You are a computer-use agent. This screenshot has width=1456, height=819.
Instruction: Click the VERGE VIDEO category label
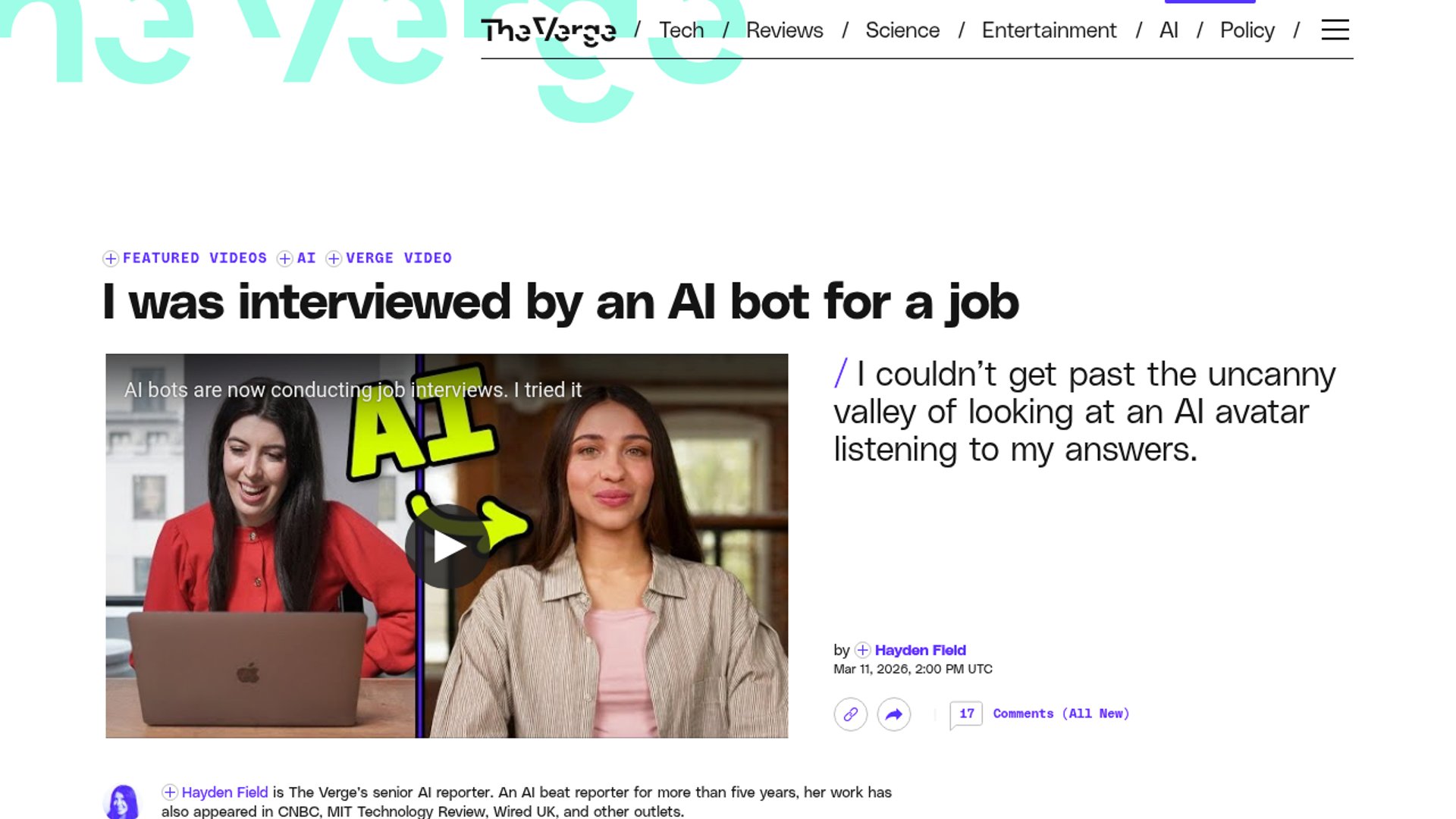click(399, 258)
